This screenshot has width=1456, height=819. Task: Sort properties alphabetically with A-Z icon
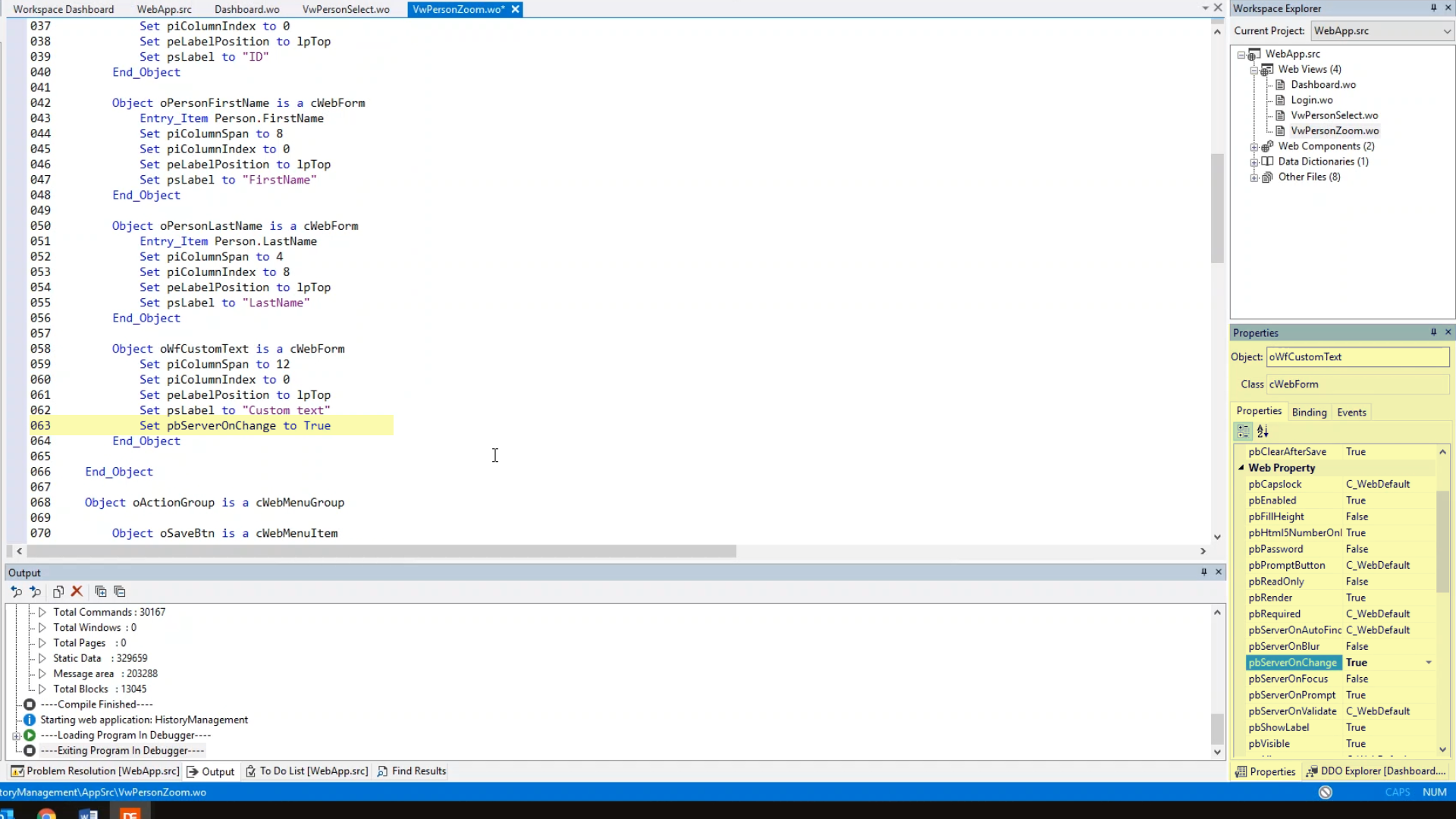tap(1263, 431)
